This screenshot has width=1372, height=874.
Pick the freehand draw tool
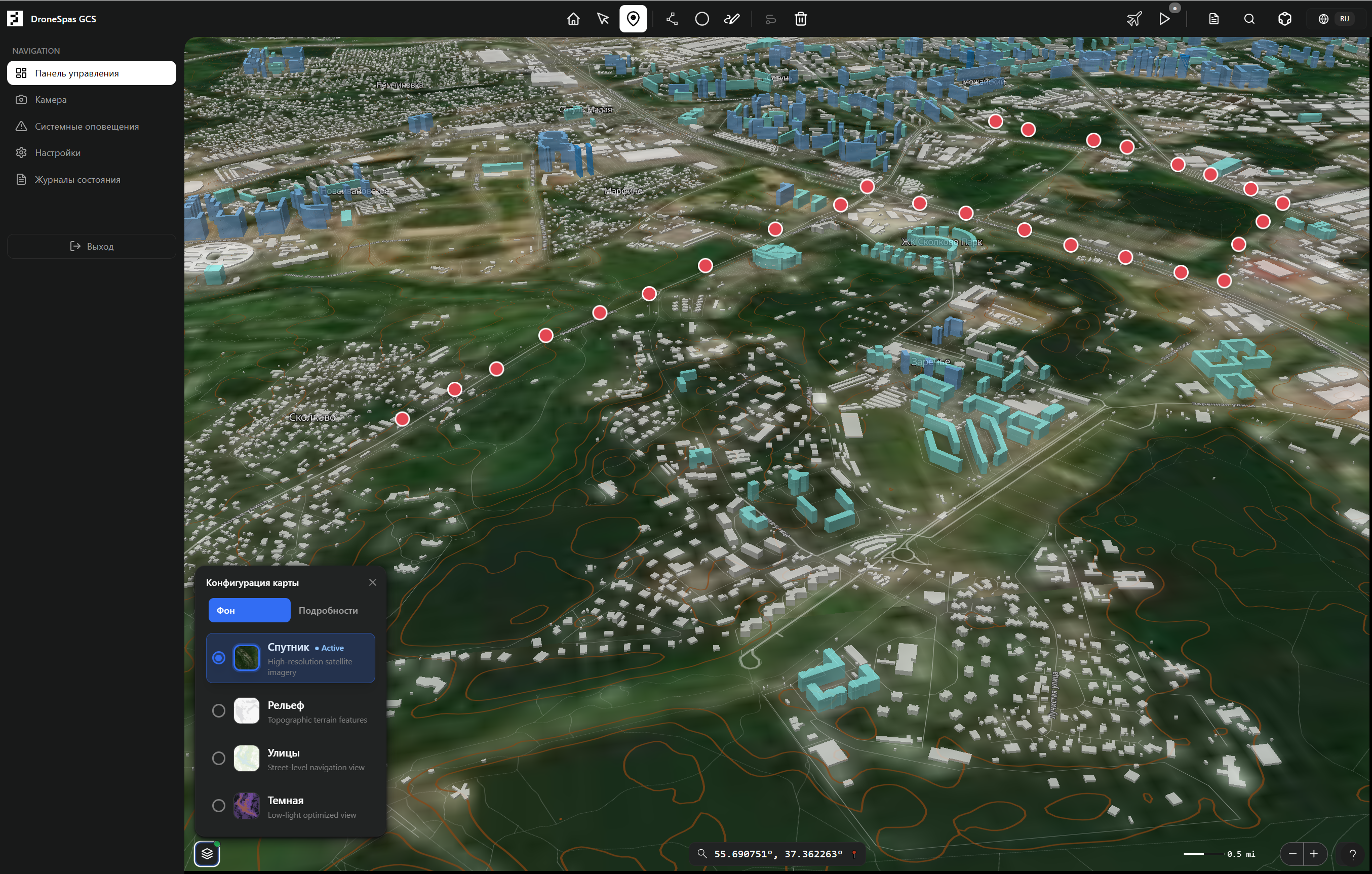[x=731, y=19]
